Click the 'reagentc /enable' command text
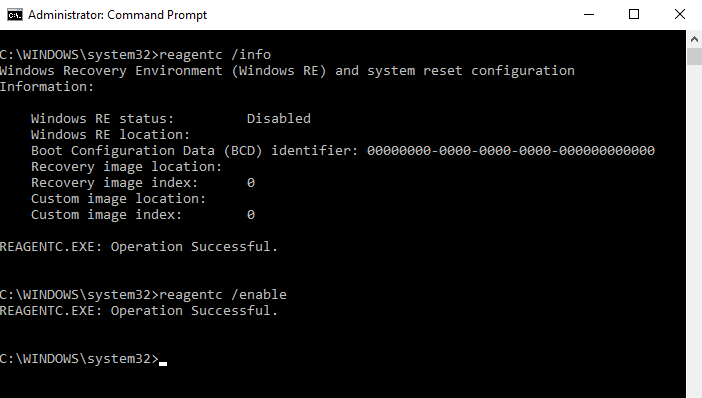This screenshot has height=398, width=702. [223, 295]
